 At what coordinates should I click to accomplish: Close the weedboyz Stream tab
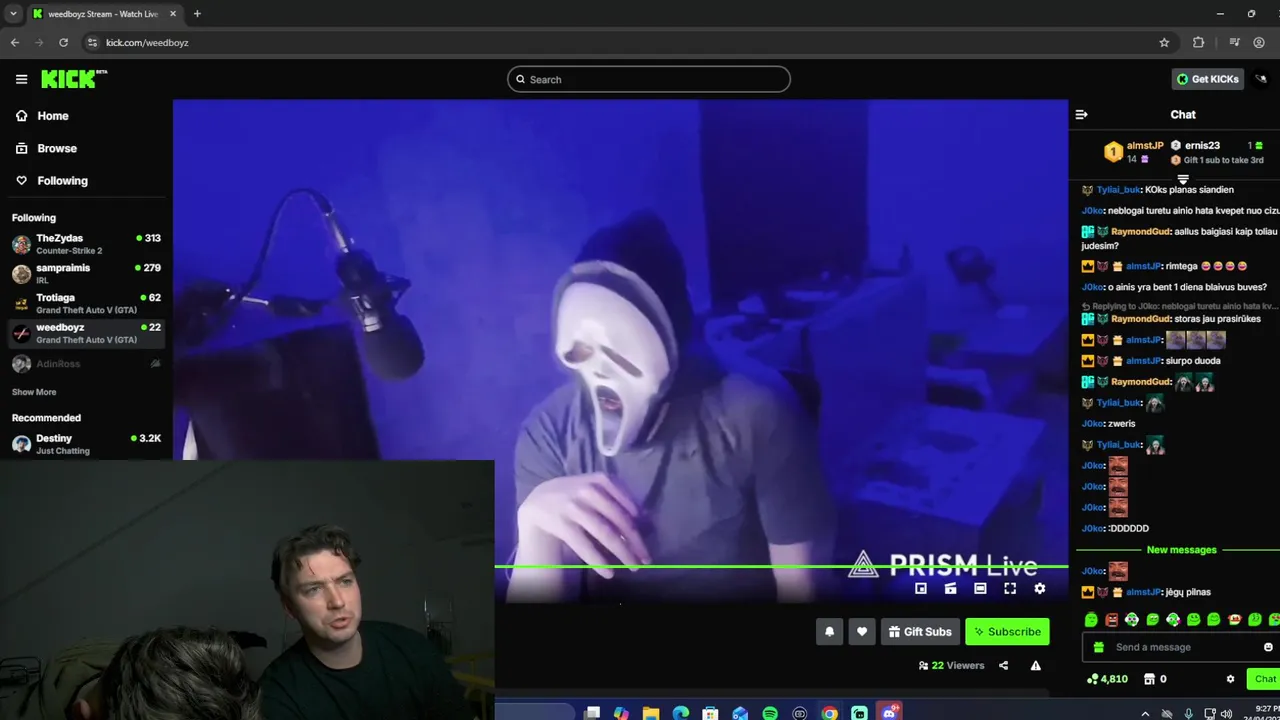coord(173,14)
